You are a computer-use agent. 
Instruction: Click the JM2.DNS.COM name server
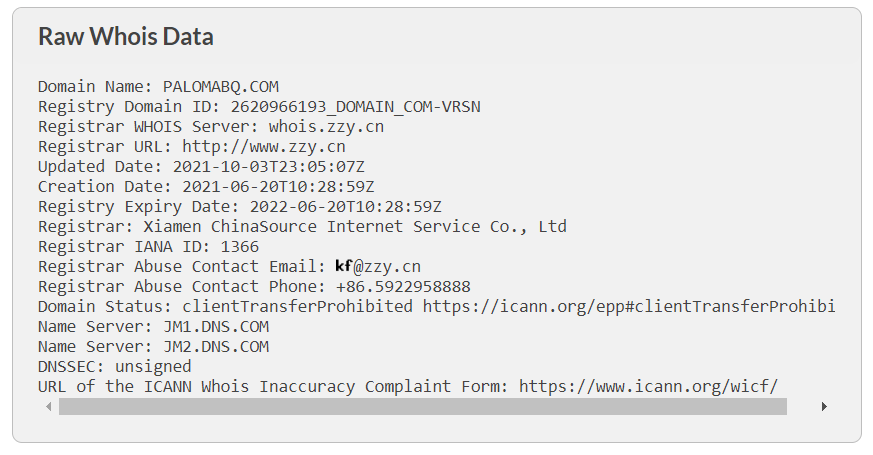coord(216,347)
